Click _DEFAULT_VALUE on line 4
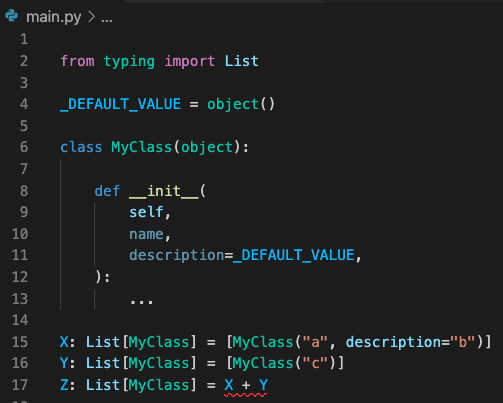Screen dimensions: 503x403 (121, 104)
